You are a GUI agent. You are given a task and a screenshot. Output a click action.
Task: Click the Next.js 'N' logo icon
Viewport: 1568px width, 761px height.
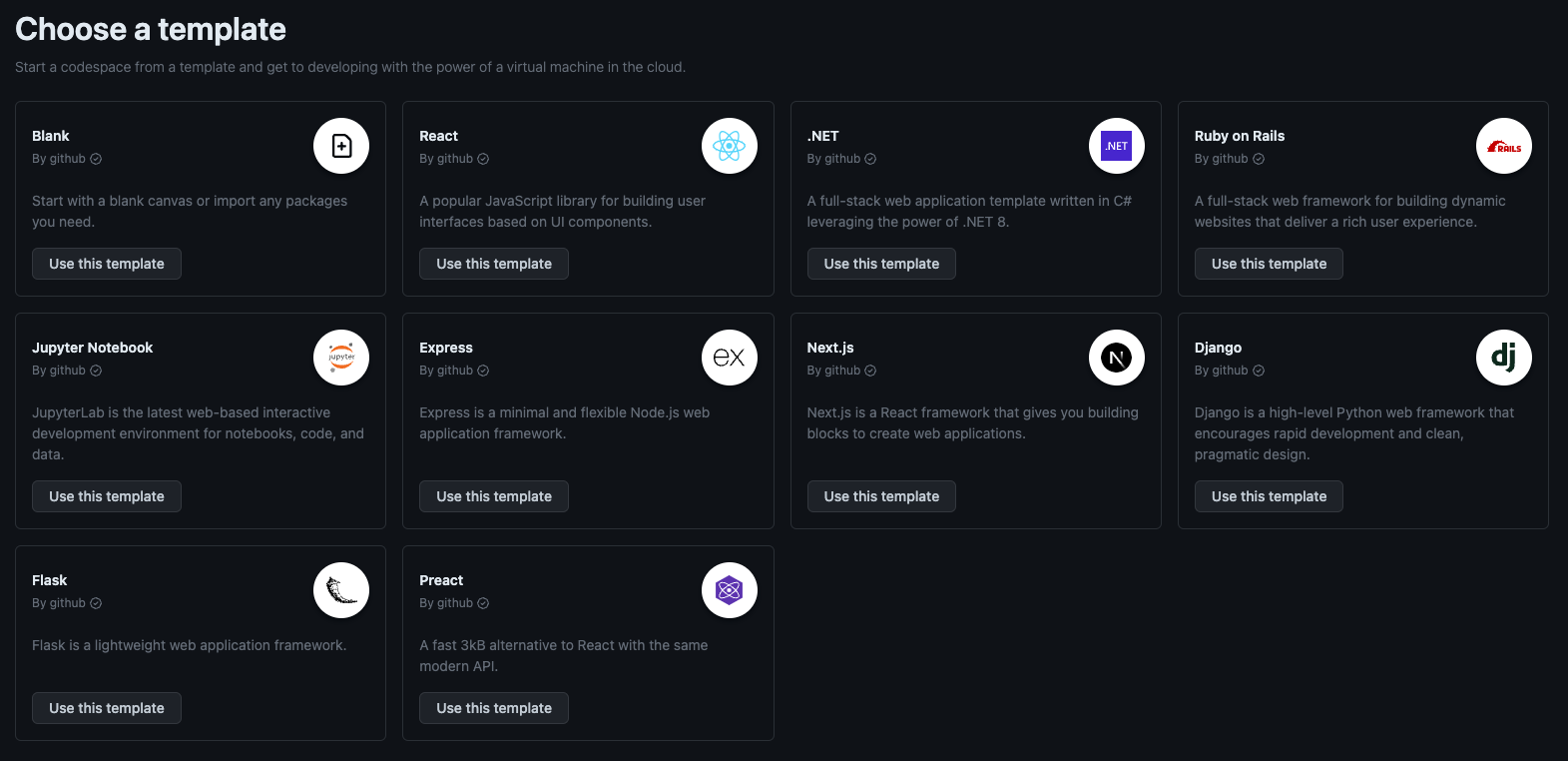pyautogui.click(x=1117, y=358)
